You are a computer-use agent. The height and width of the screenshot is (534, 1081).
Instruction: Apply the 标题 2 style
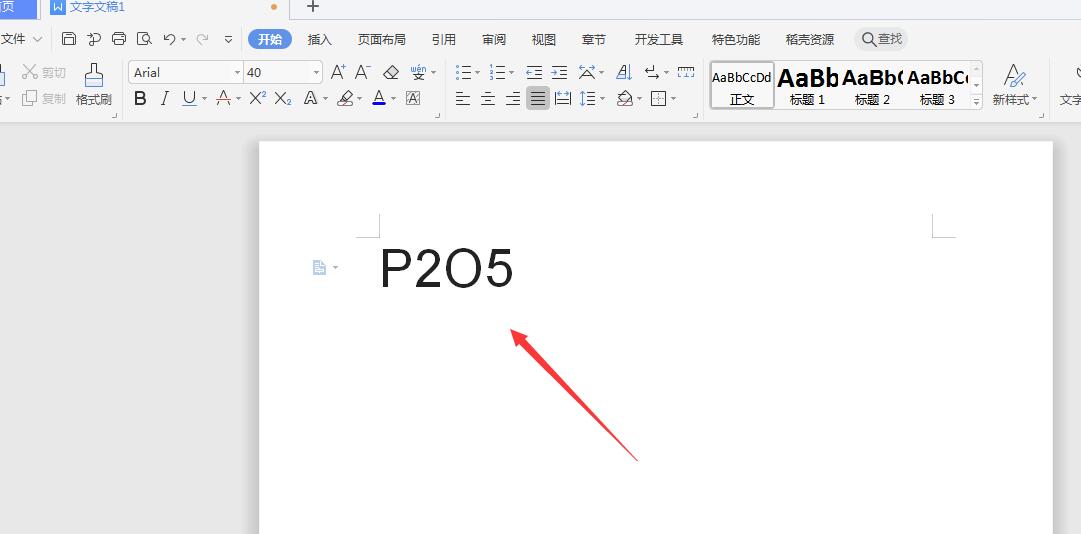pos(872,85)
